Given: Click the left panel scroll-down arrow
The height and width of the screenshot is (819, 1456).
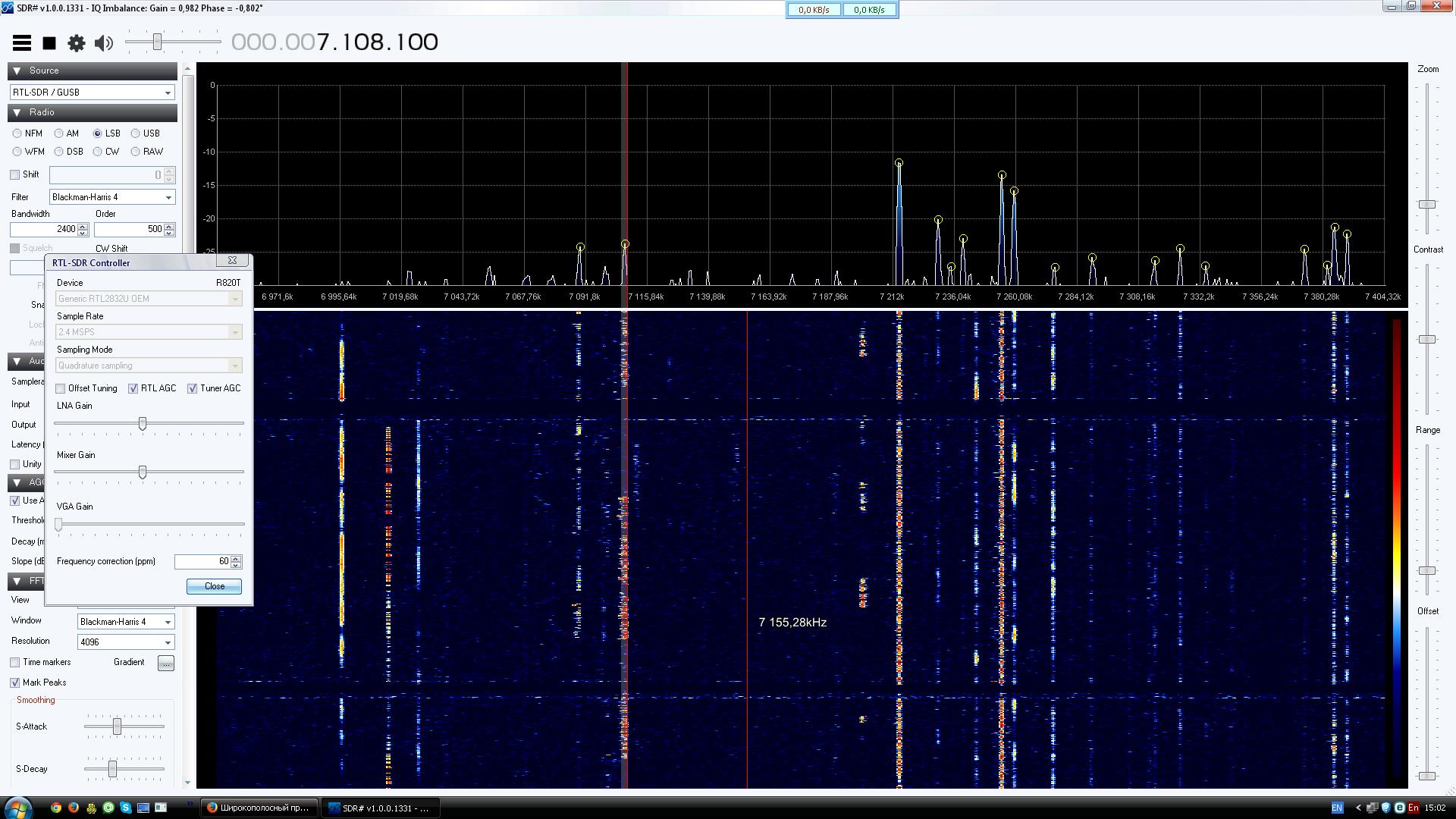Looking at the screenshot, I should 187,783.
